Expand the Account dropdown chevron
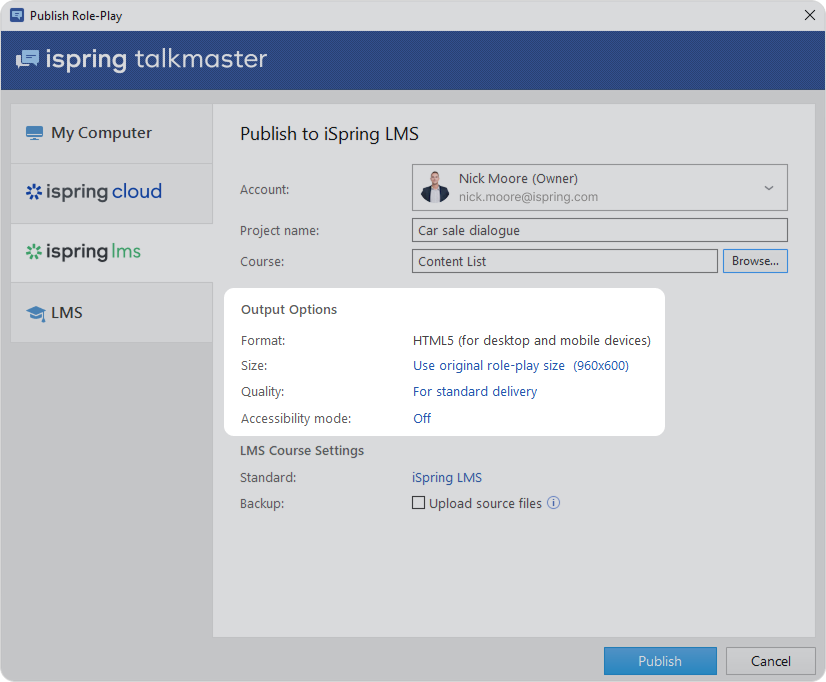Viewport: 826px width, 682px height. [x=769, y=188]
